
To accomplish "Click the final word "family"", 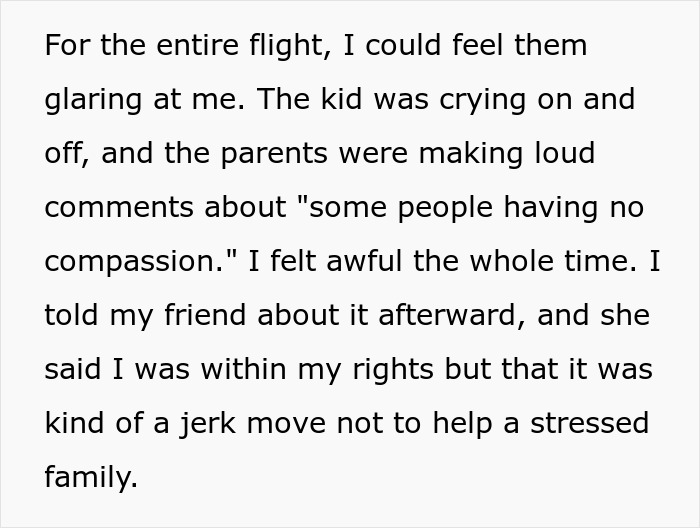I will click(x=88, y=477).
